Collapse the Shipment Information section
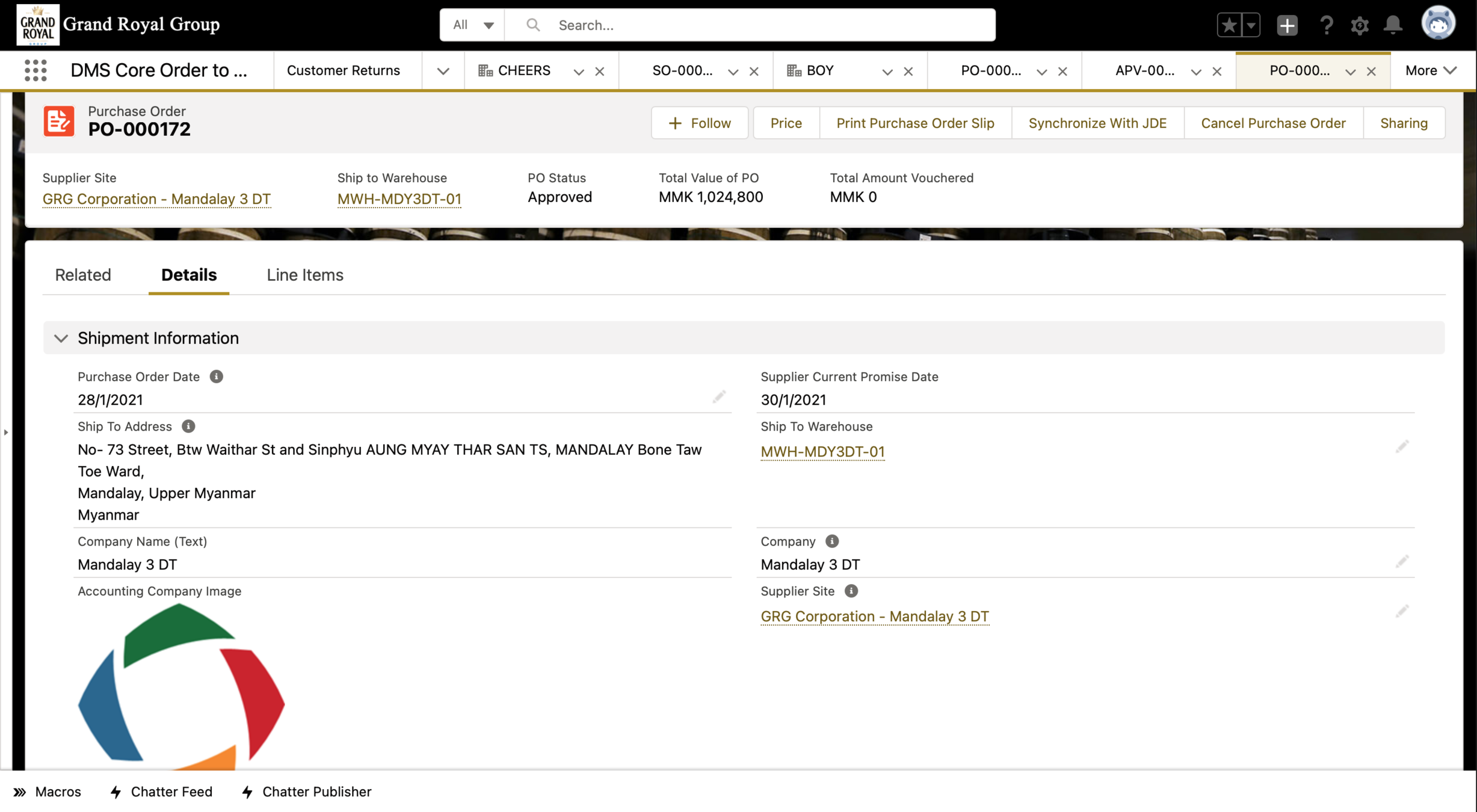Image resolution: width=1477 pixels, height=812 pixels. [x=61, y=338]
